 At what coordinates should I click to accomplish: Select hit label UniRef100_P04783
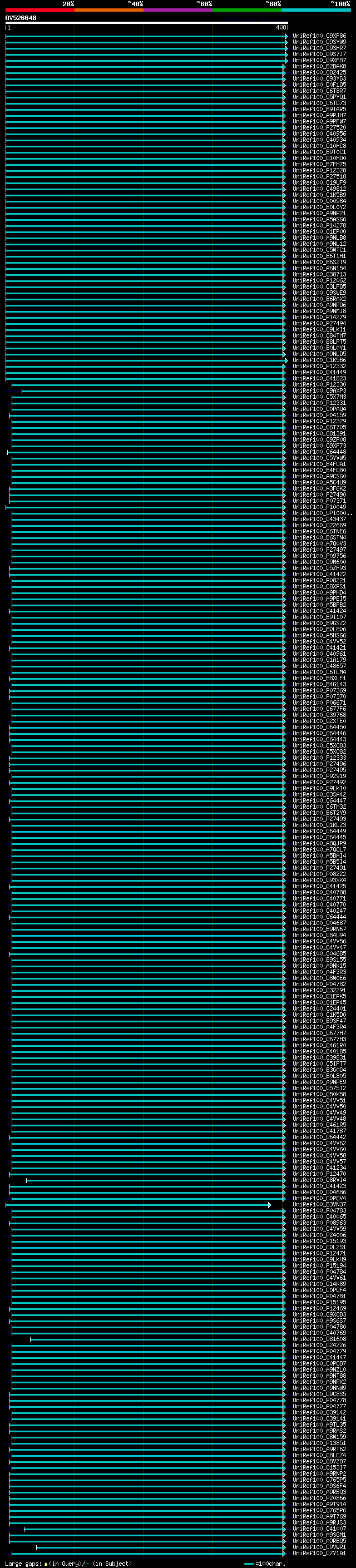[x=319, y=1210]
